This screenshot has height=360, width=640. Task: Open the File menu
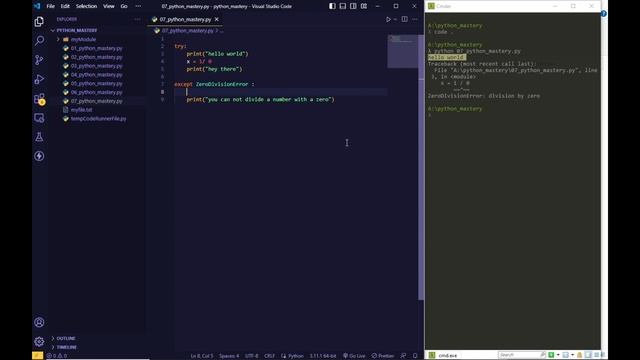(x=51, y=6)
